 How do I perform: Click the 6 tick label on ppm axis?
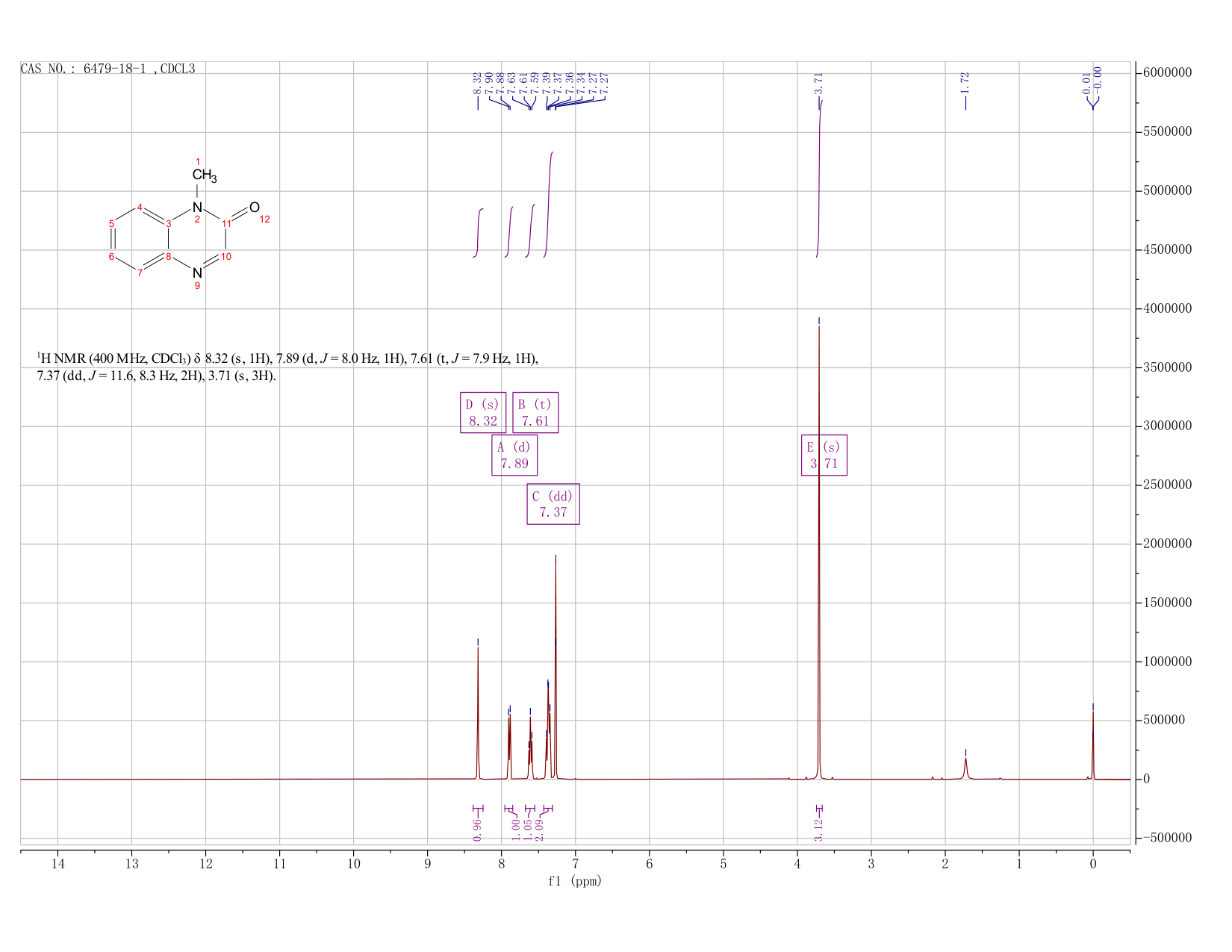650,865
